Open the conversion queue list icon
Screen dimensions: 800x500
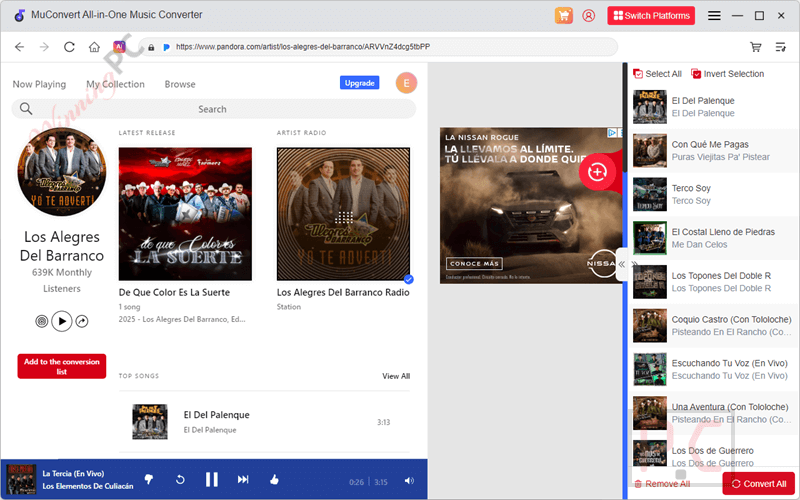pyautogui.click(x=781, y=47)
